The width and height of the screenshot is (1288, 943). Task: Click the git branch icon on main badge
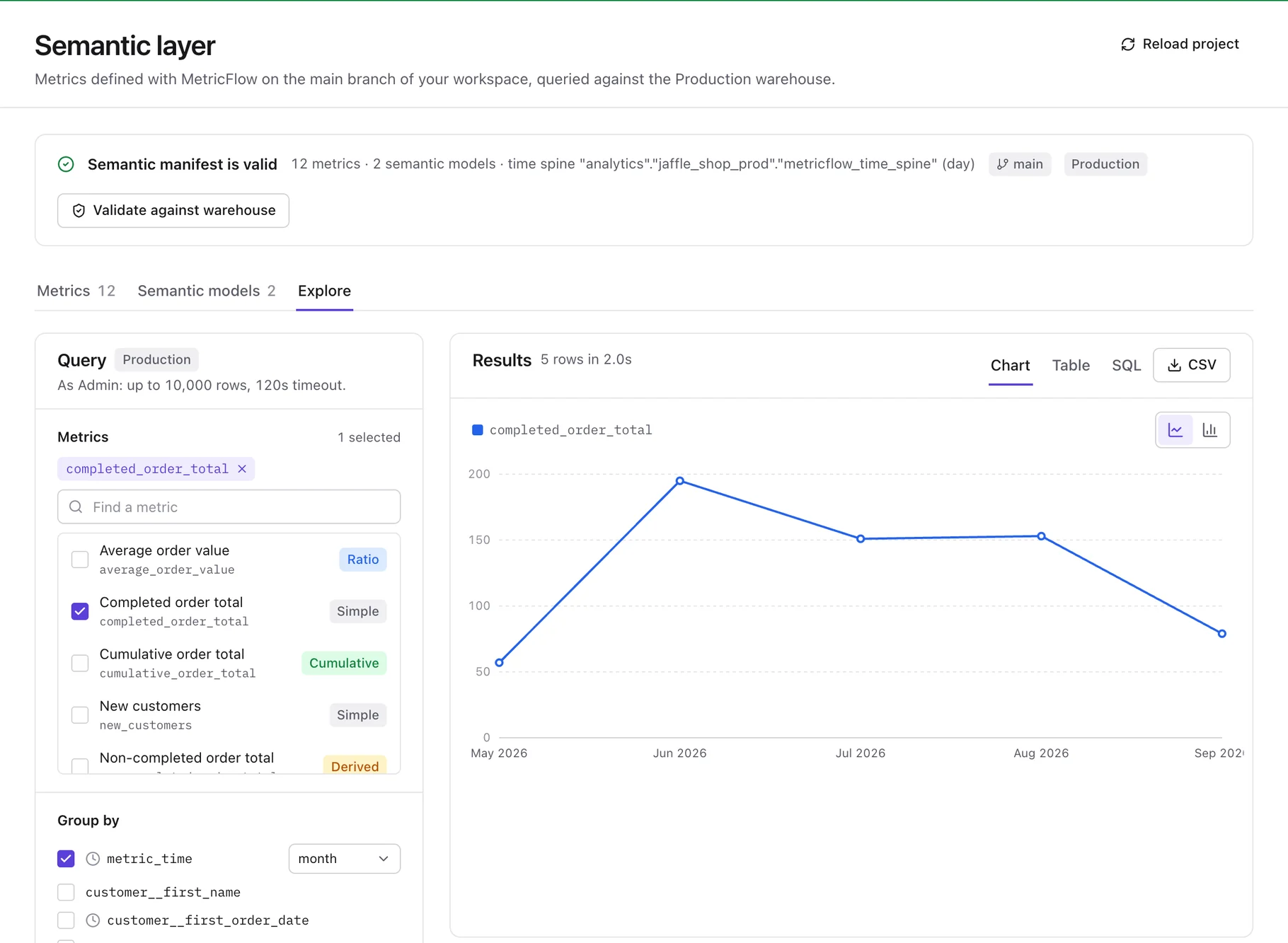pos(1002,164)
